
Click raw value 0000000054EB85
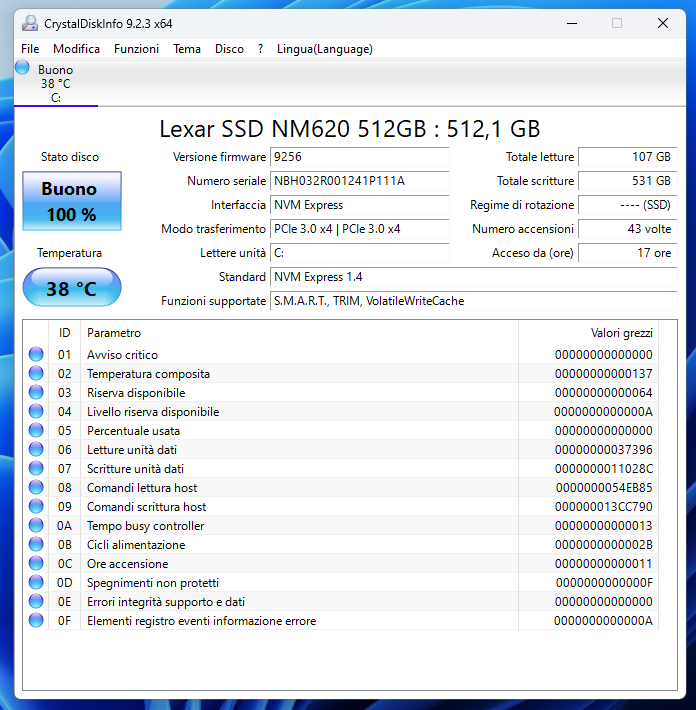604,488
